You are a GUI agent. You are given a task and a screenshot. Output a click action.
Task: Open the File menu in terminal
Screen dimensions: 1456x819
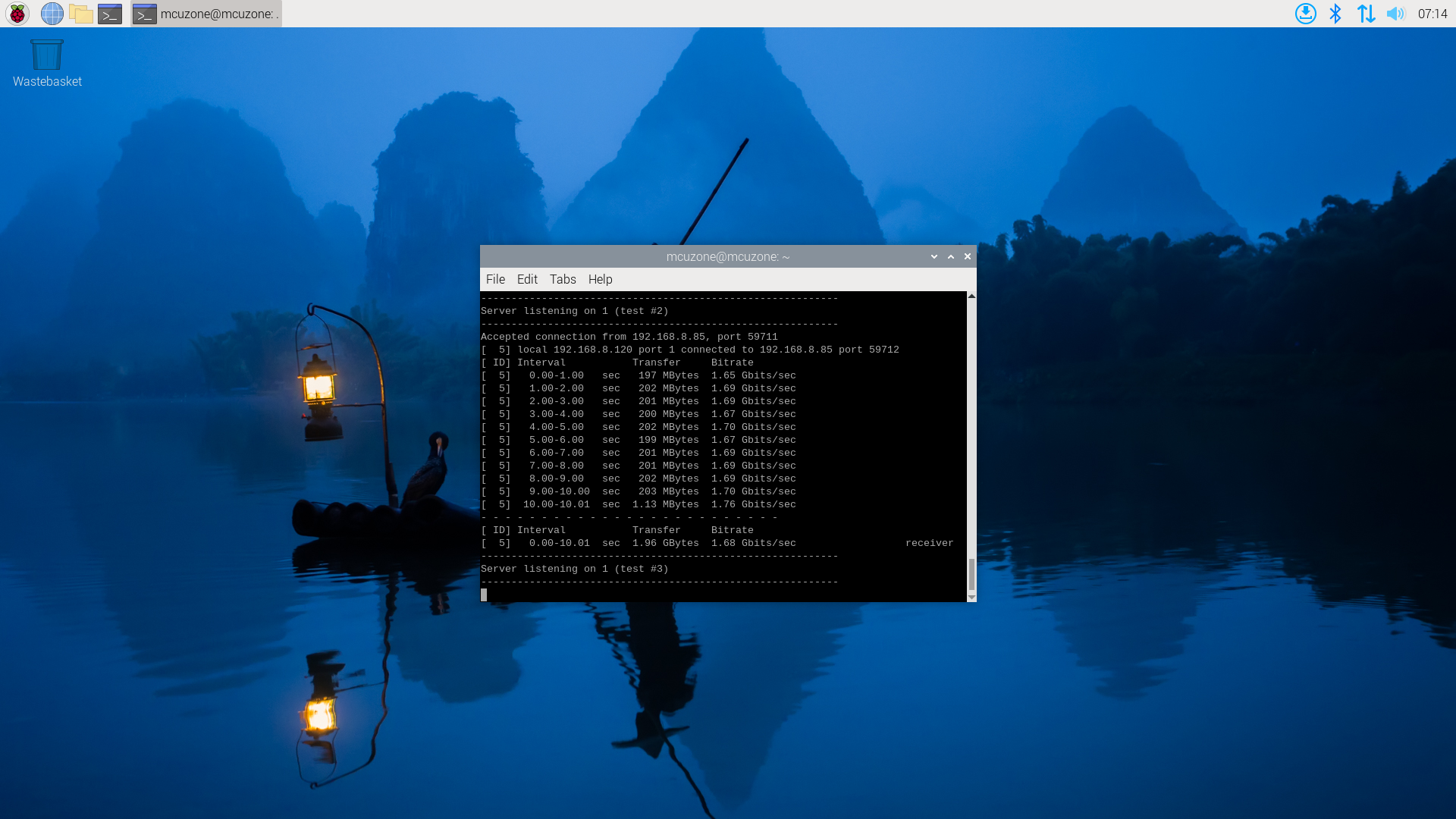(495, 279)
